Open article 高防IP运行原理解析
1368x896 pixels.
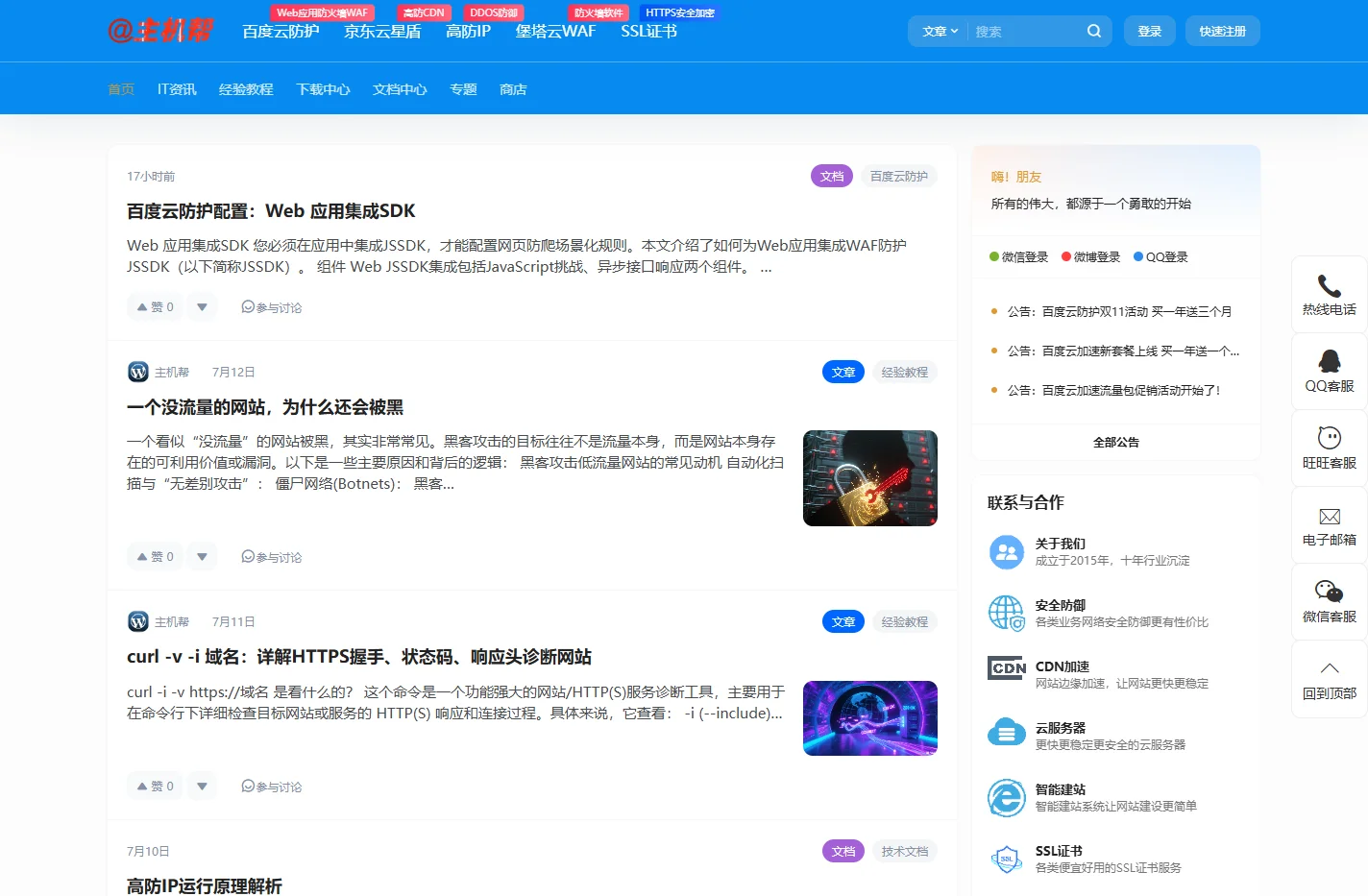pos(205,885)
